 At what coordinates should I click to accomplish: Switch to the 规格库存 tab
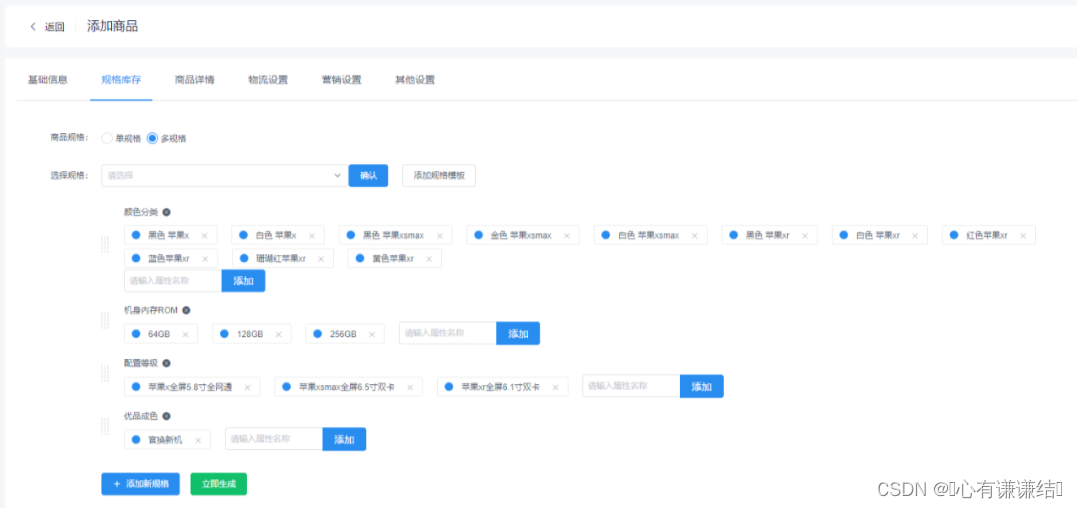click(x=121, y=80)
